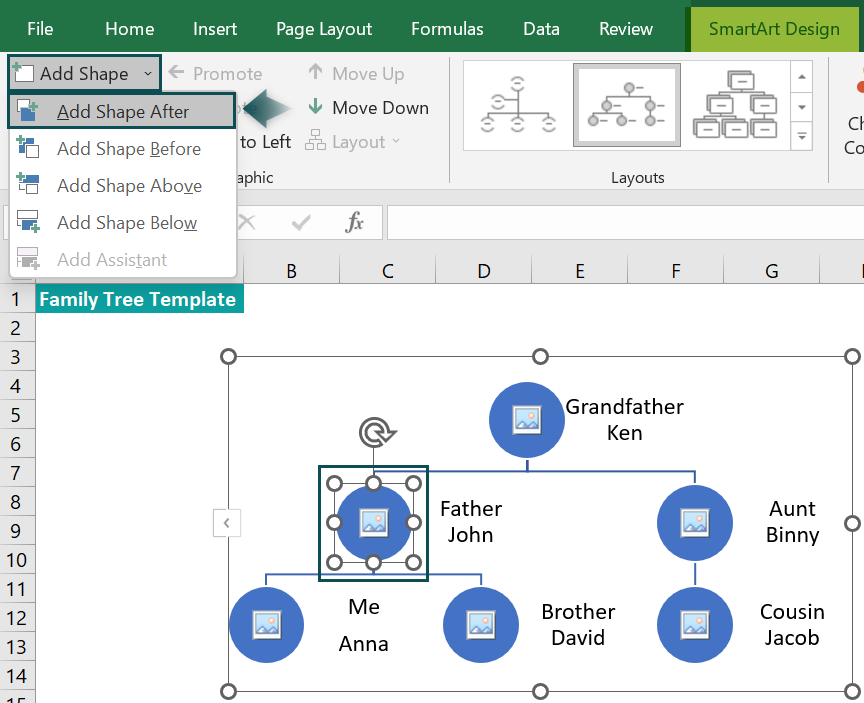This screenshot has height=703, width=864.
Task: Select column B header
Action: (x=291, y=271)
